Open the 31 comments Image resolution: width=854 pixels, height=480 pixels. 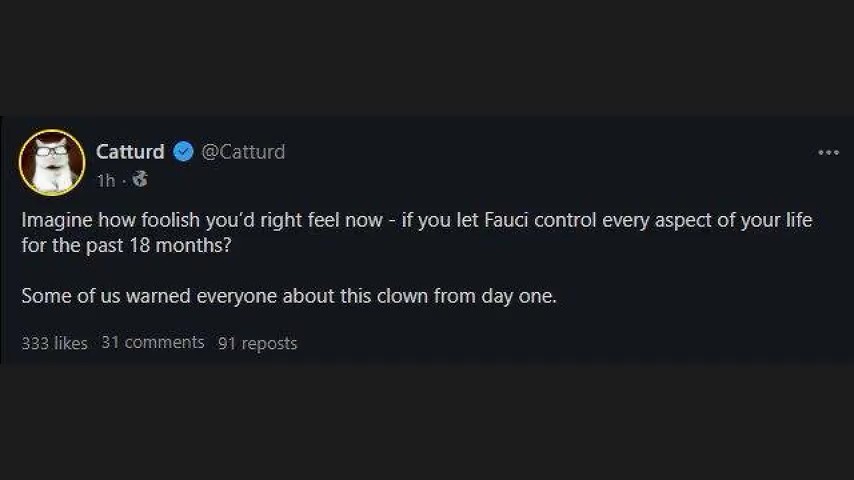click(153, 342)
